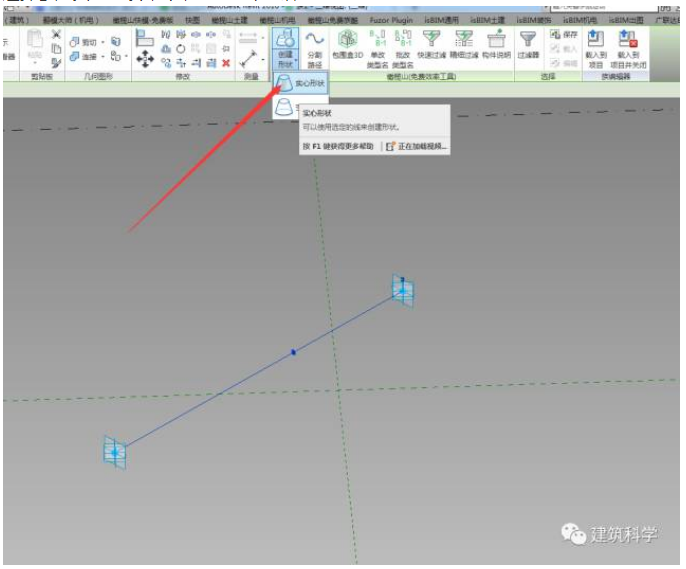
Task: Select the blue midpoint on the line
Action: pos(294,352)
